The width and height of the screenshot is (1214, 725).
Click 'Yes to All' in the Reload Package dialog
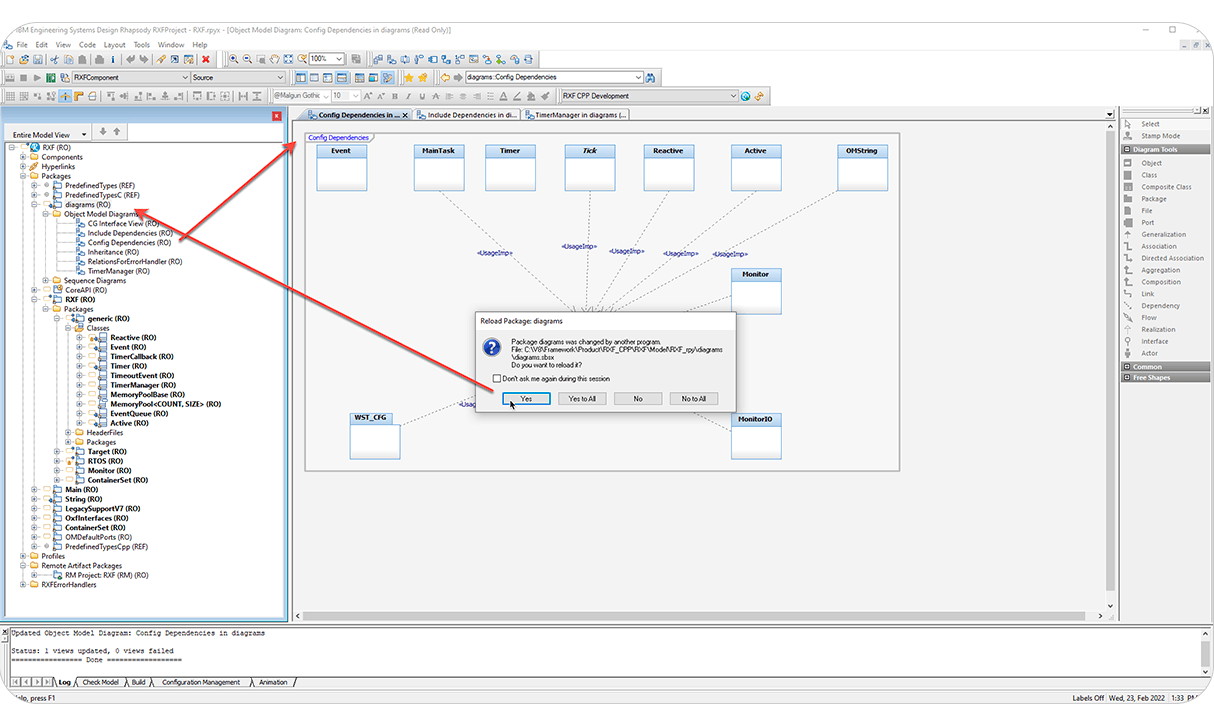click(x=580, y=398)
